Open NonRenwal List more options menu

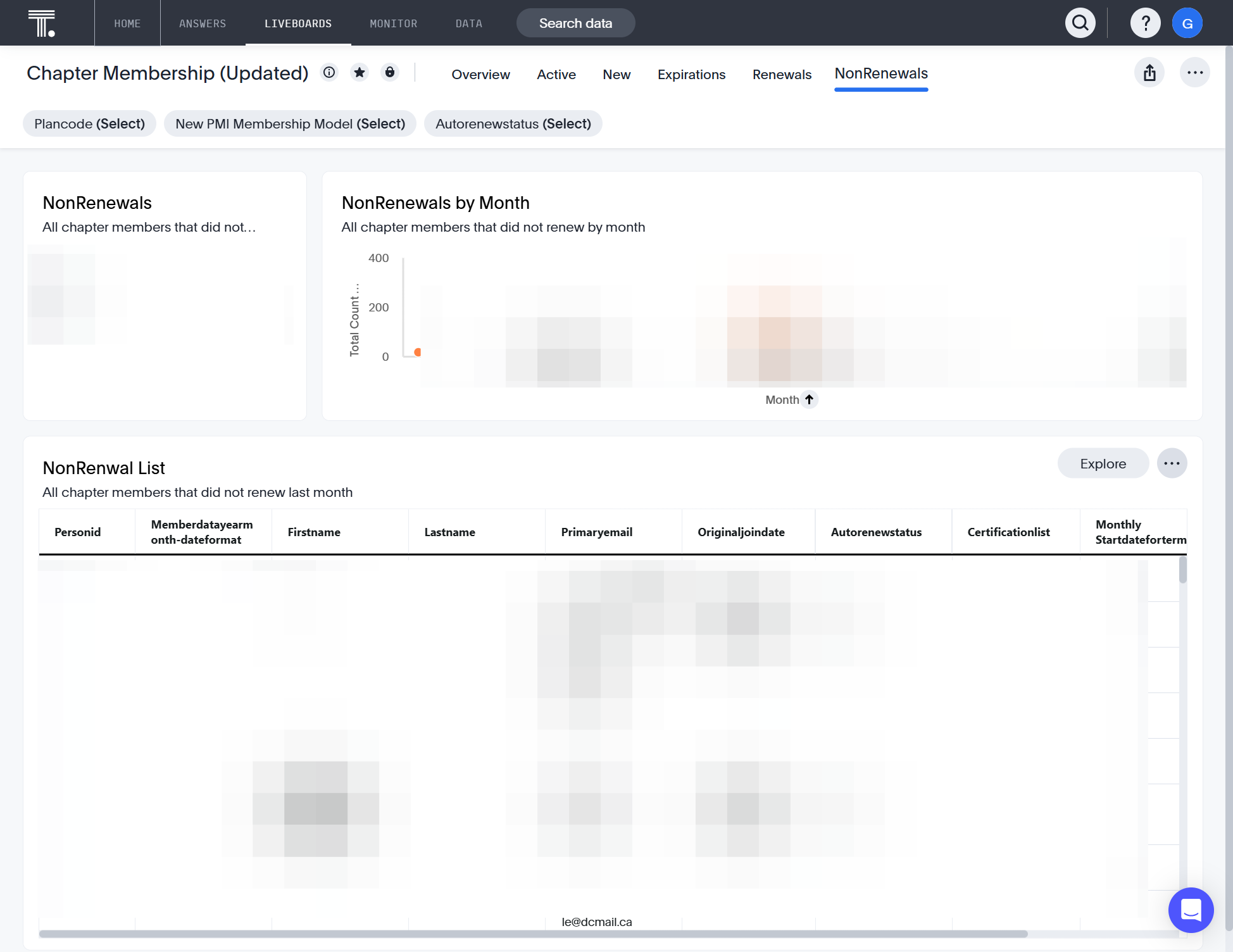[x=1172, y=463]
